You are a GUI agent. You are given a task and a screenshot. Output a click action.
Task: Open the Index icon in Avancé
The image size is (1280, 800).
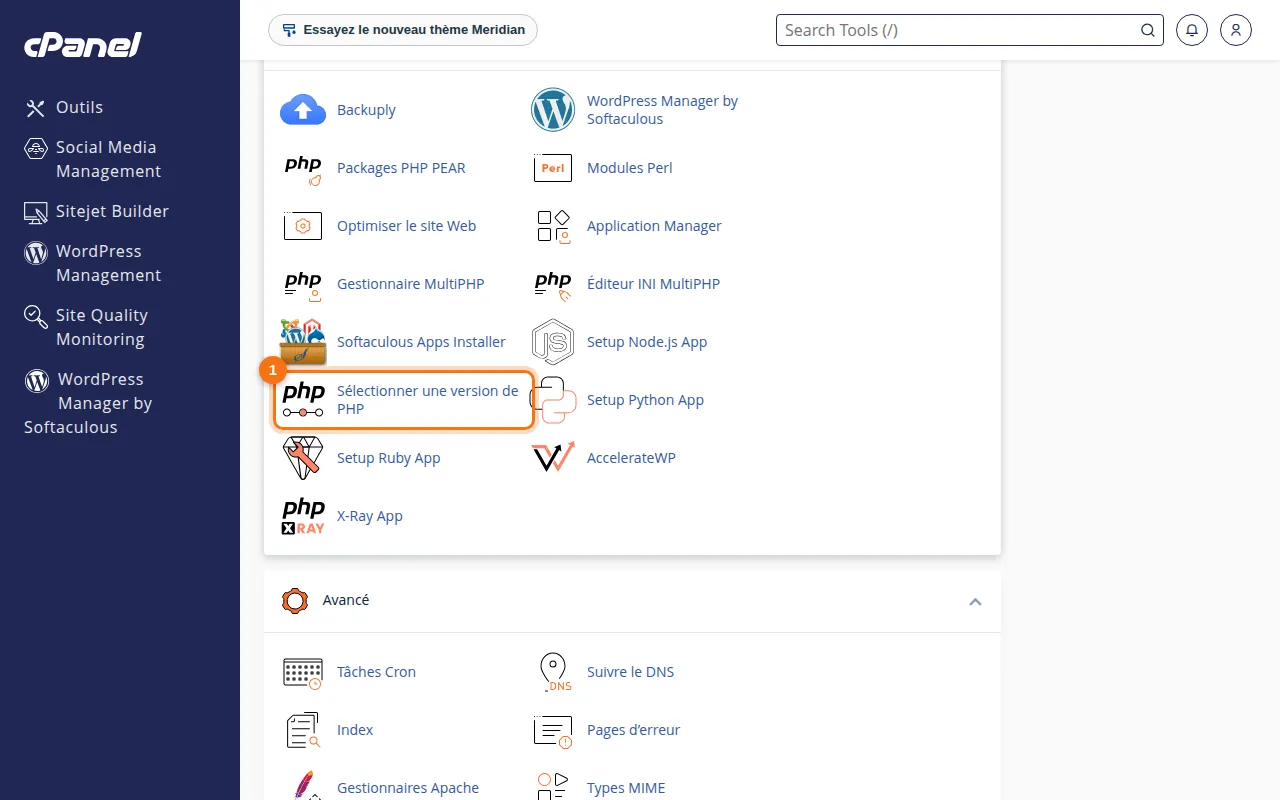[x=303, y=730]
